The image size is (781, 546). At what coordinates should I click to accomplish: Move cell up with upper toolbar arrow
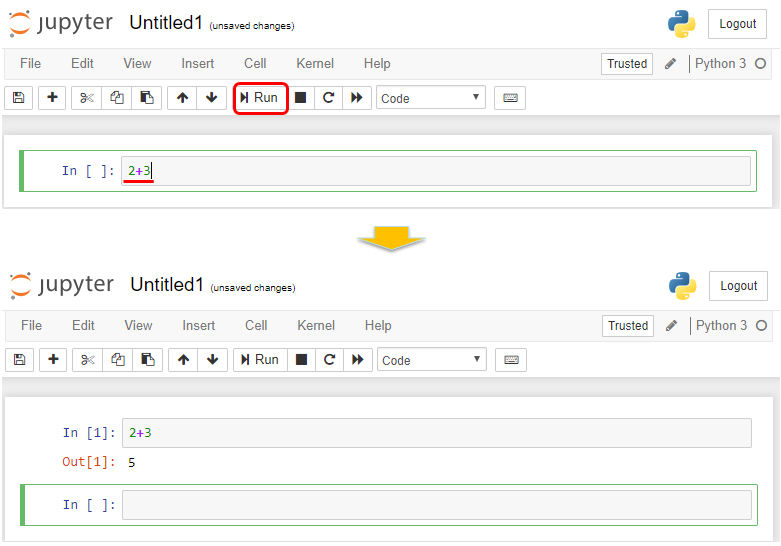point(182,98)
